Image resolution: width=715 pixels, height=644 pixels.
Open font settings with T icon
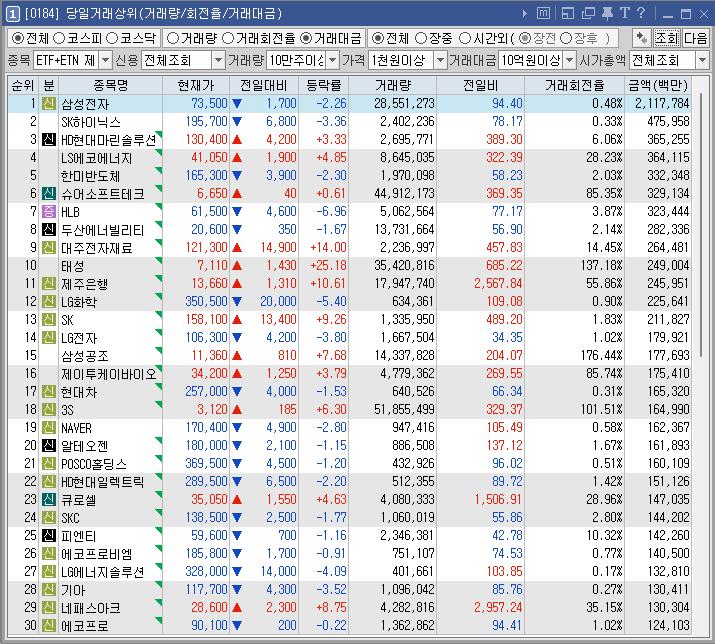(625, 13)
